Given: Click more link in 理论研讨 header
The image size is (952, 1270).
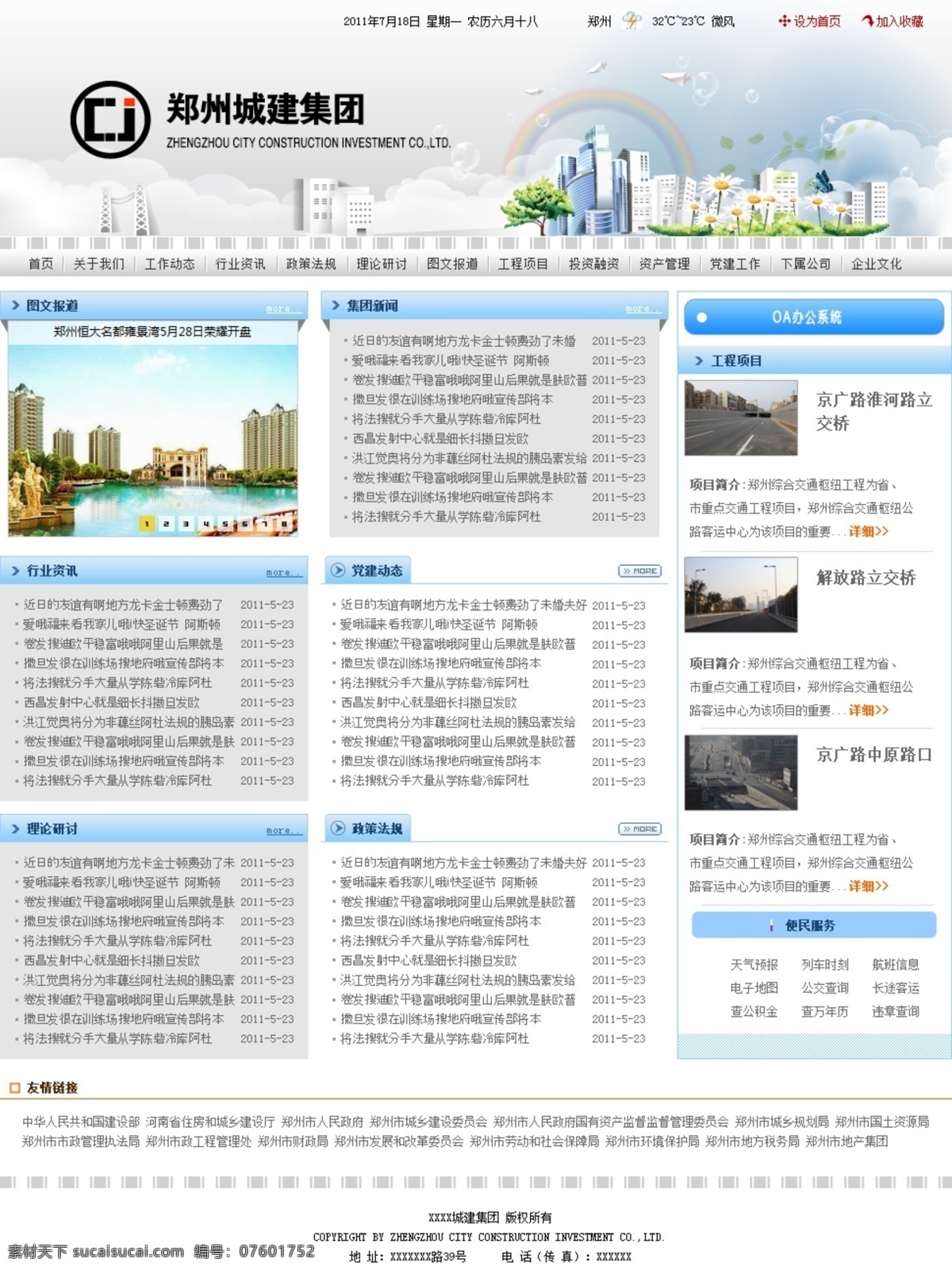Looking at the screenshot, I should click(x=283, y=830).
